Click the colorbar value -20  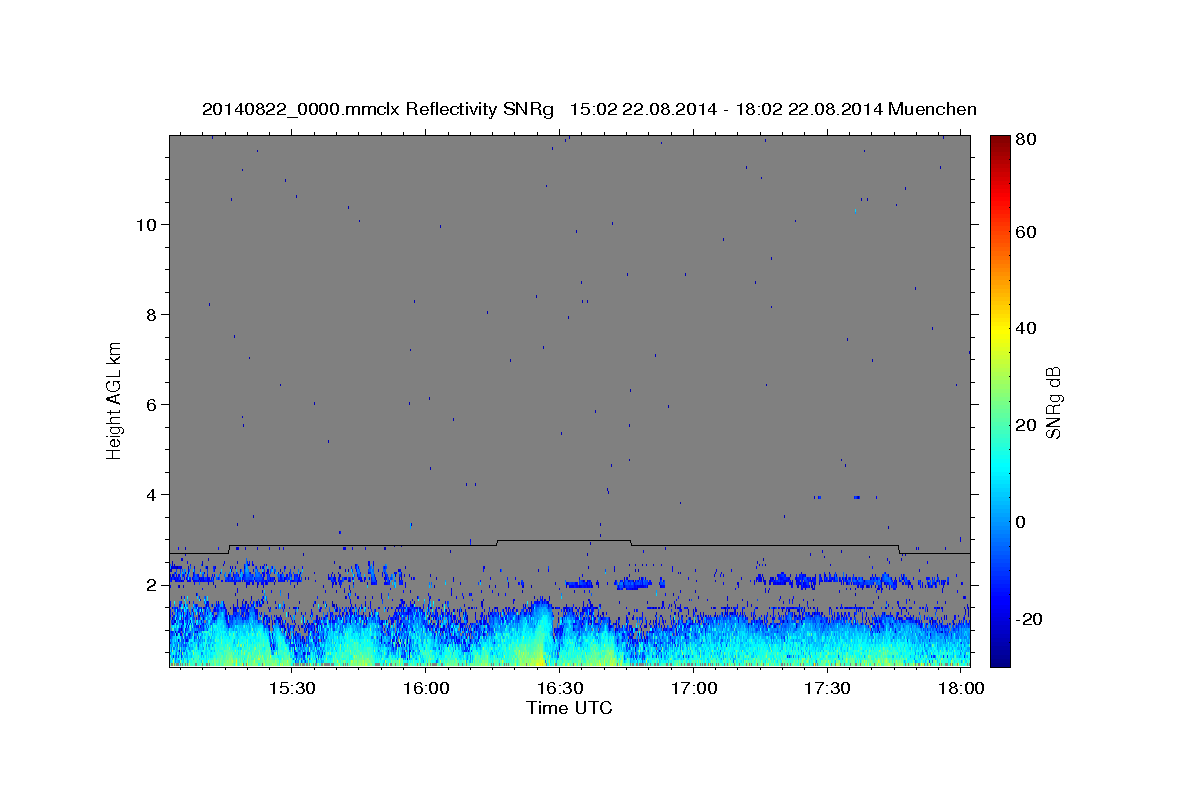[x=1029, y=619]
